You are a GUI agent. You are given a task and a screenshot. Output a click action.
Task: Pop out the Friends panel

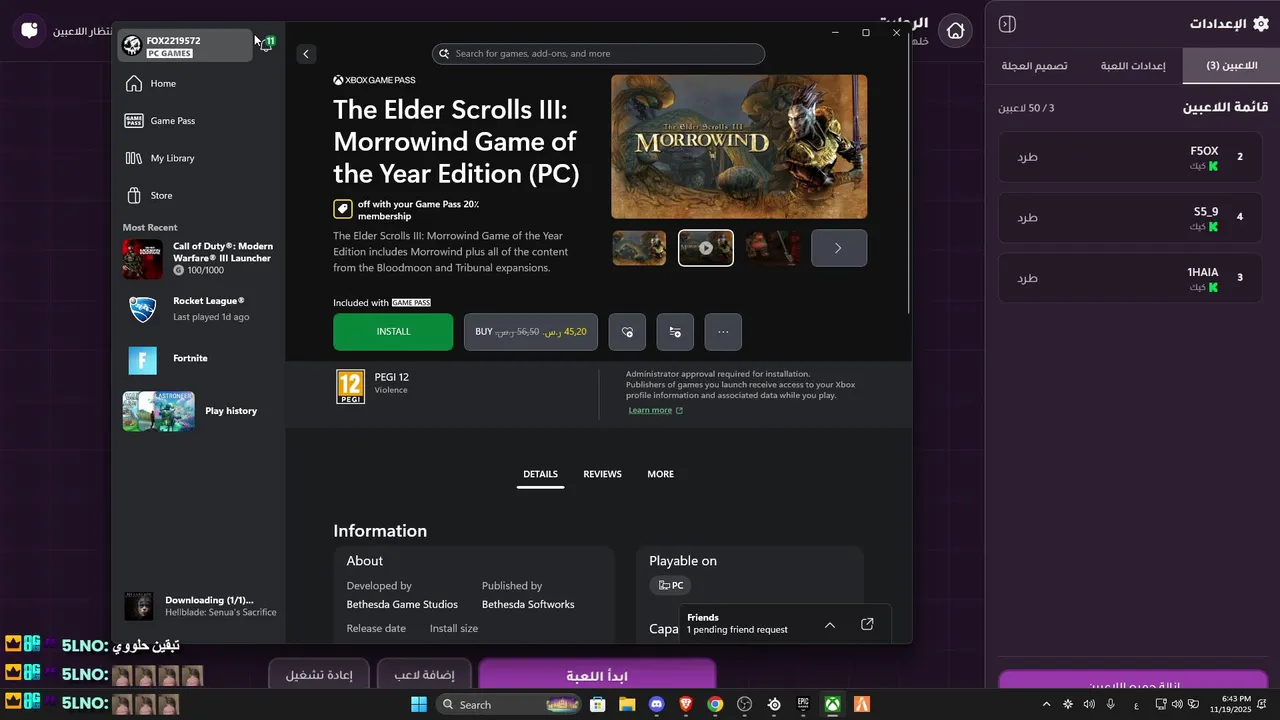pyautogui.click(x=867, y=624)
